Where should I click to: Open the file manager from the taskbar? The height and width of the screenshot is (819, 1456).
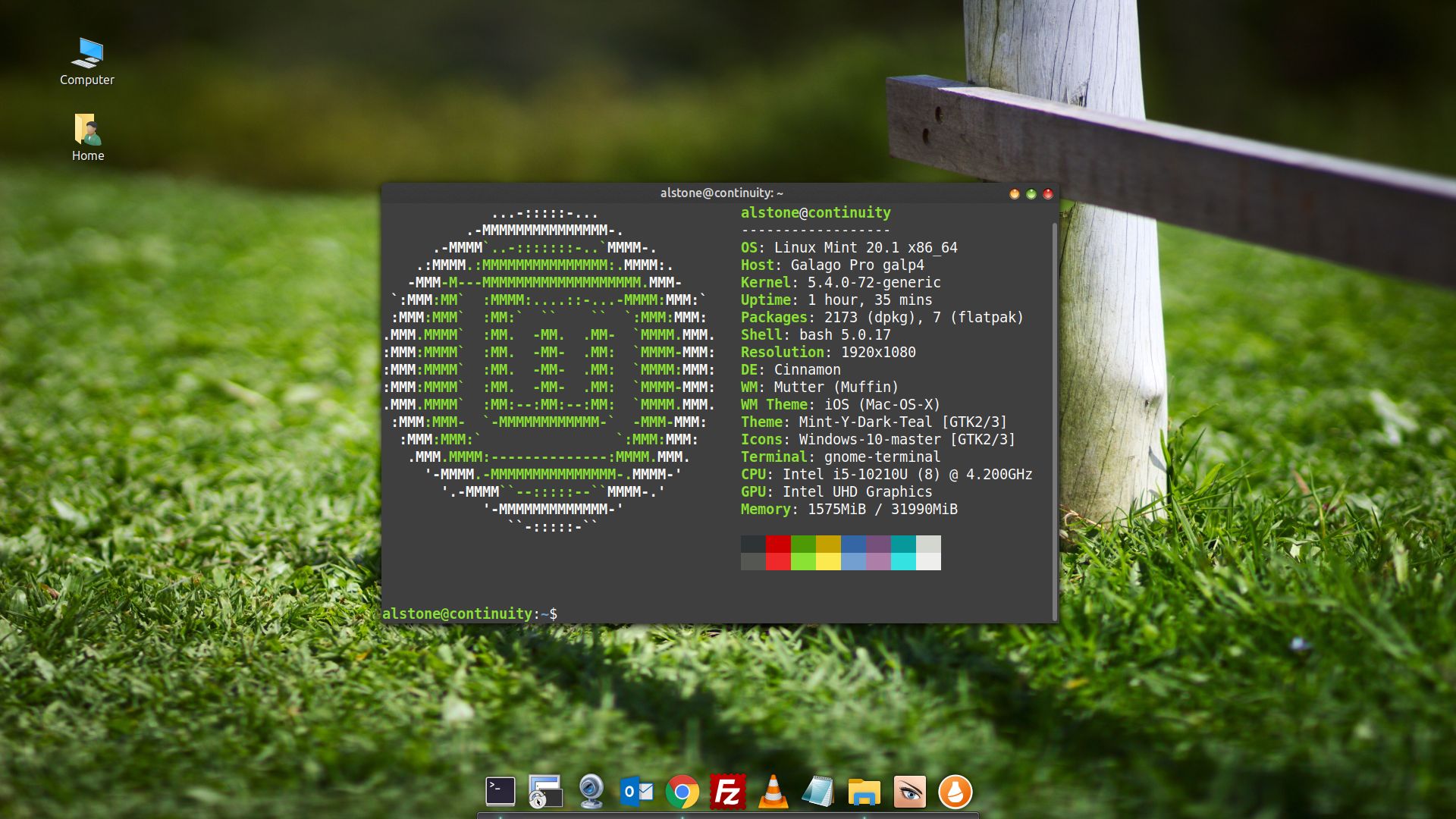864,791
